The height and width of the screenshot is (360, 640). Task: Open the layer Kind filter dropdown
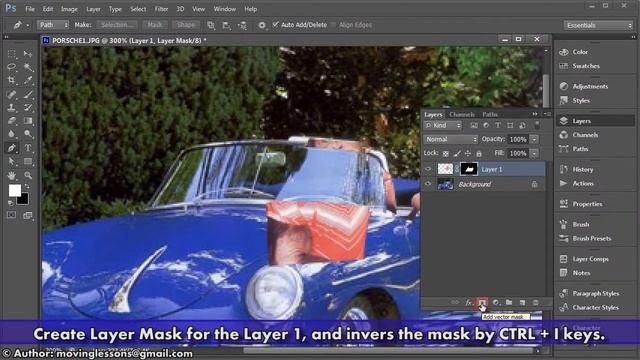tap(443, 126)
